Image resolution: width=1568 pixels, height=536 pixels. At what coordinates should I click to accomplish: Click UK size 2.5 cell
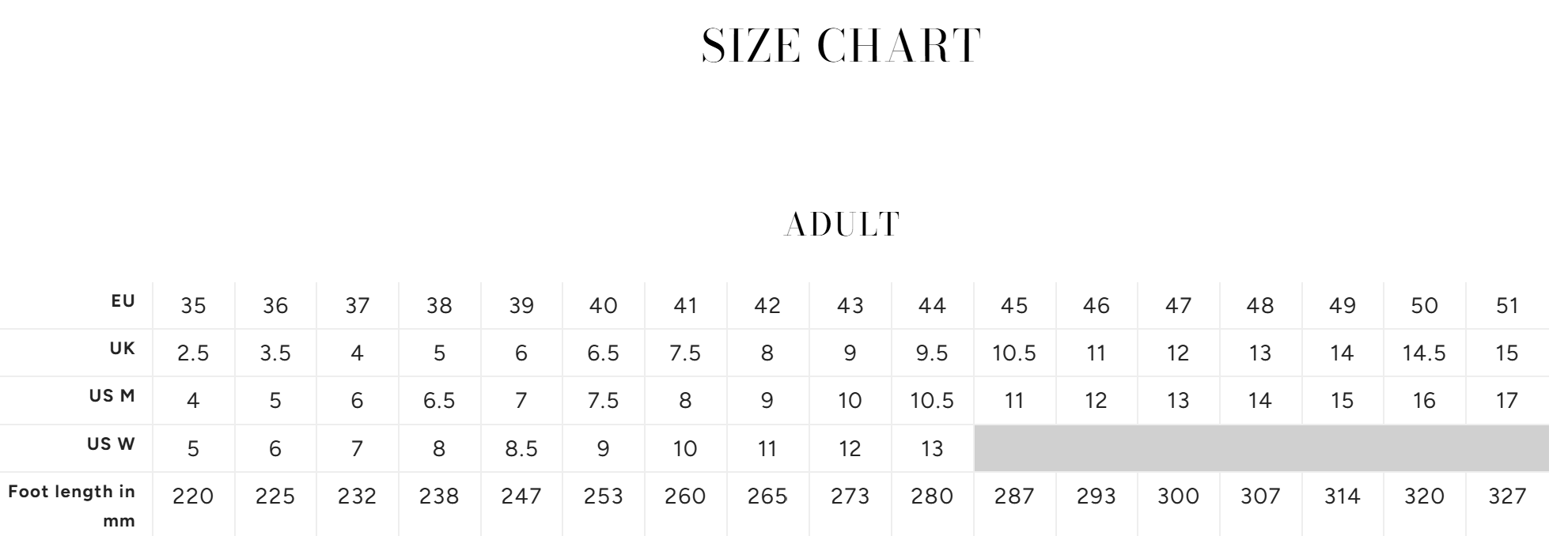193,353
